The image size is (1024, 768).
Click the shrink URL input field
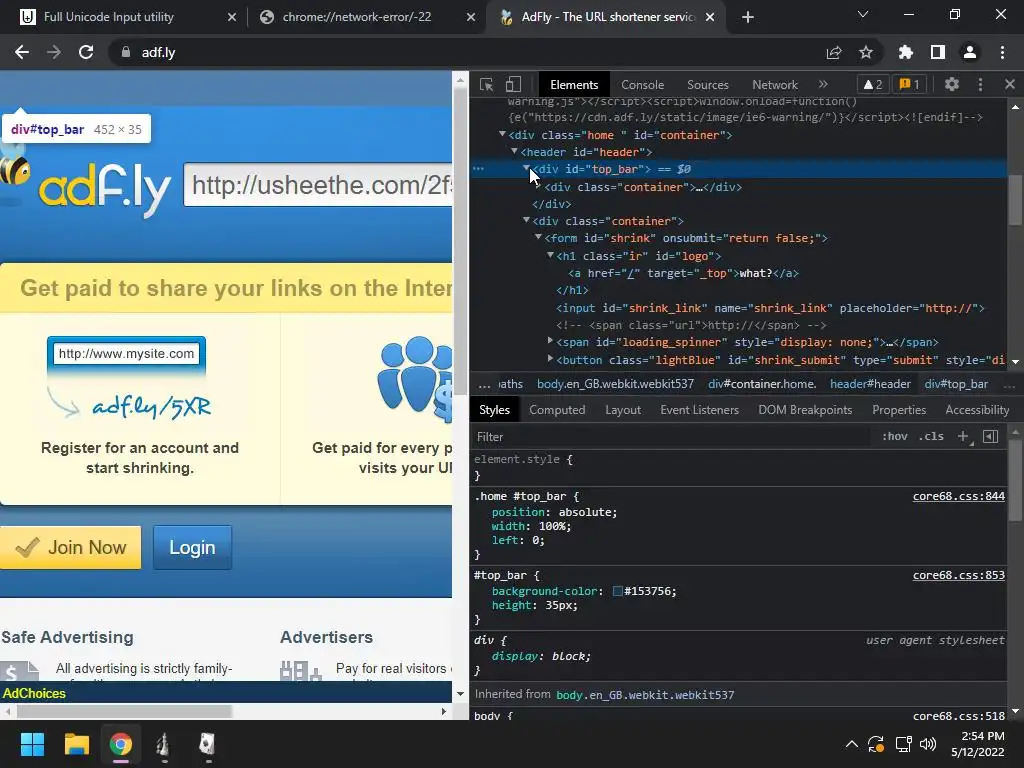point(318,185)
